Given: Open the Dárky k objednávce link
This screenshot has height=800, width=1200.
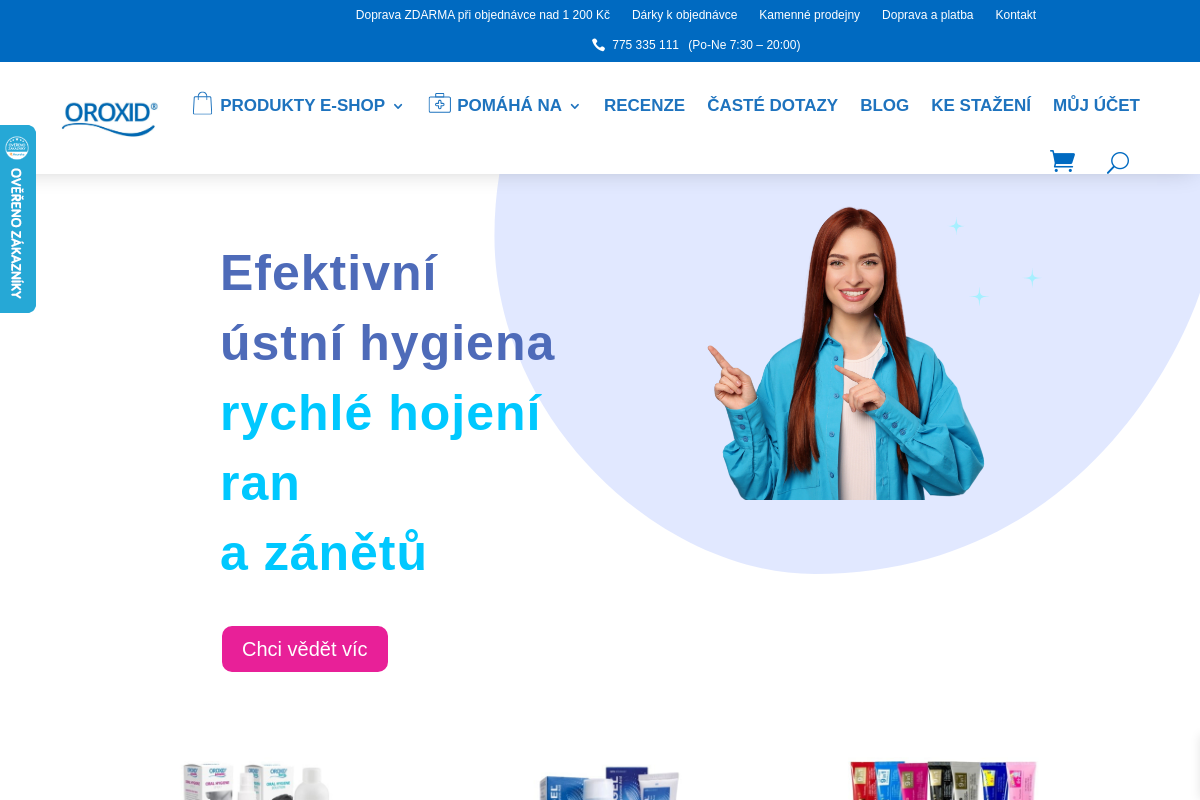Looking at the screenshot, I should coord(684,15).
